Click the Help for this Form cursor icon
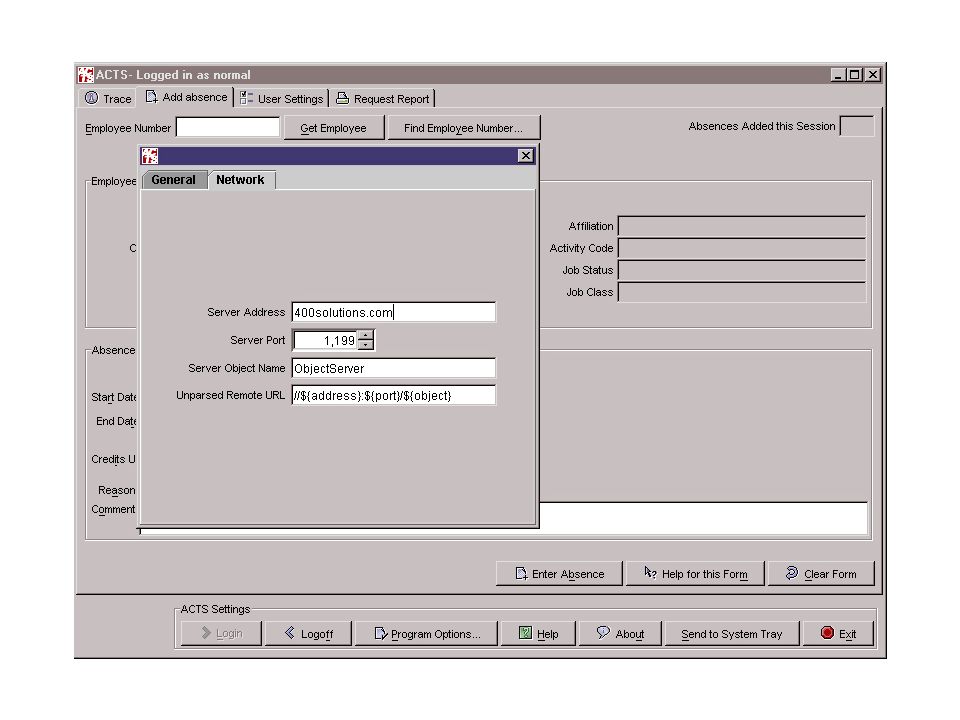The height and width of the screenshot is (720, 960). (x=650, y=573)
